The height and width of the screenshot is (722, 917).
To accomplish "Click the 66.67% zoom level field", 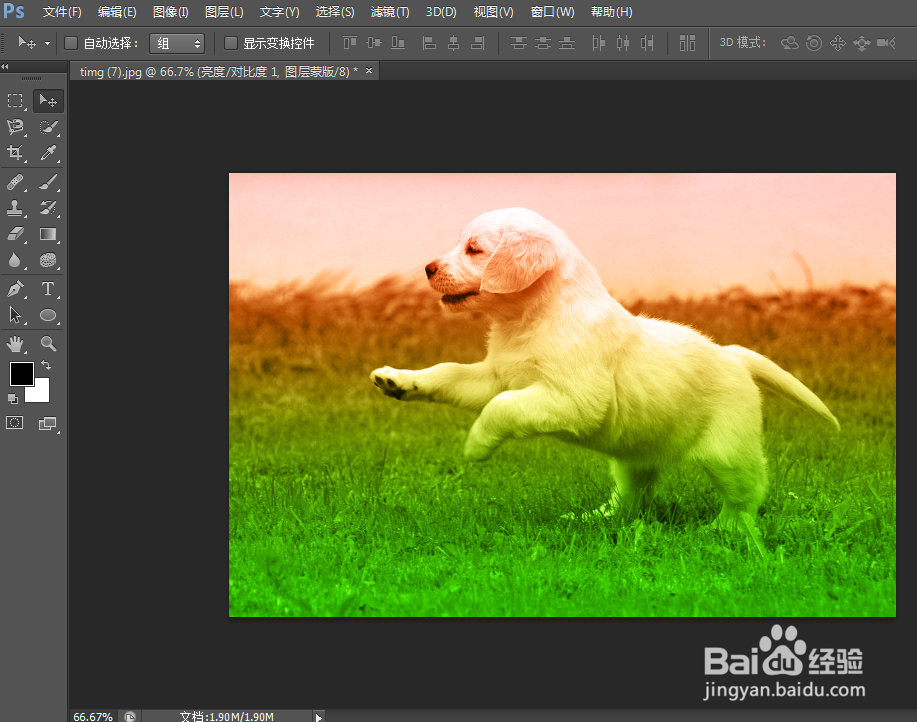I will coord(92,717).
